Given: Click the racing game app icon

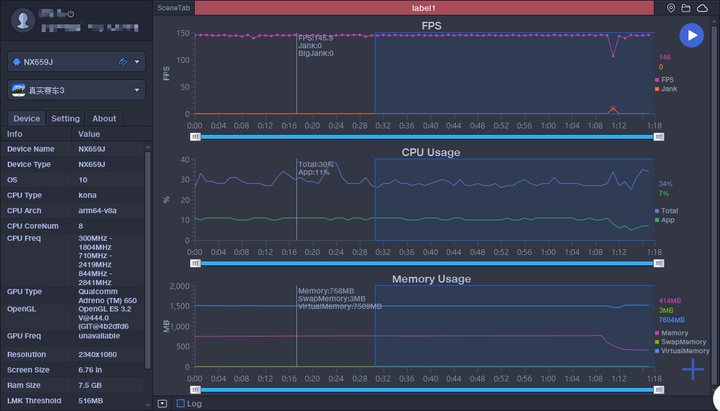Looking at the screenshot, I should click(18, 90).
